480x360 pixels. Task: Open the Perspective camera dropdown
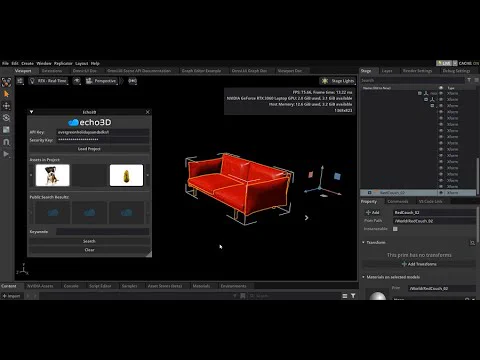click(x=101, y=81)
